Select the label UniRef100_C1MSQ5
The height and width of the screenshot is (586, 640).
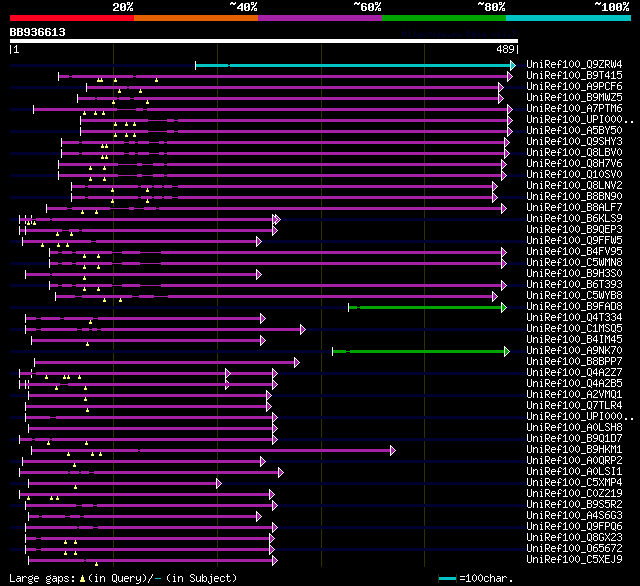[x=574, y=329]
